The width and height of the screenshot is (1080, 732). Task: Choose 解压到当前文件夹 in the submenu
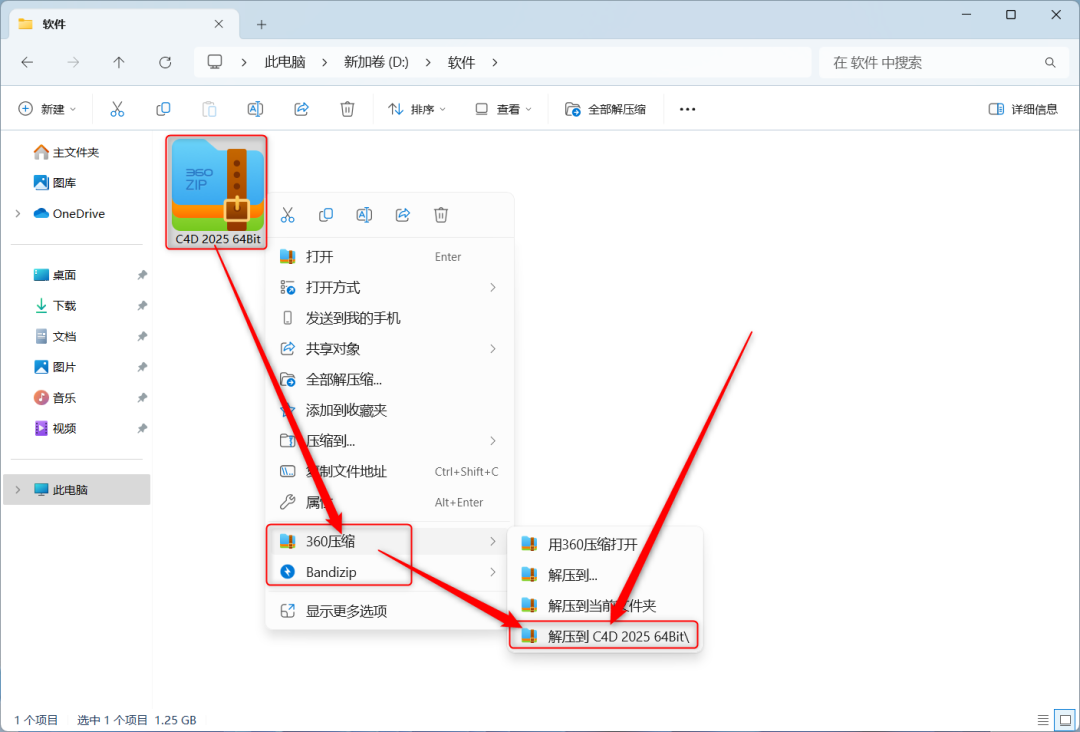pyautogui.click(x=605, y=606)
